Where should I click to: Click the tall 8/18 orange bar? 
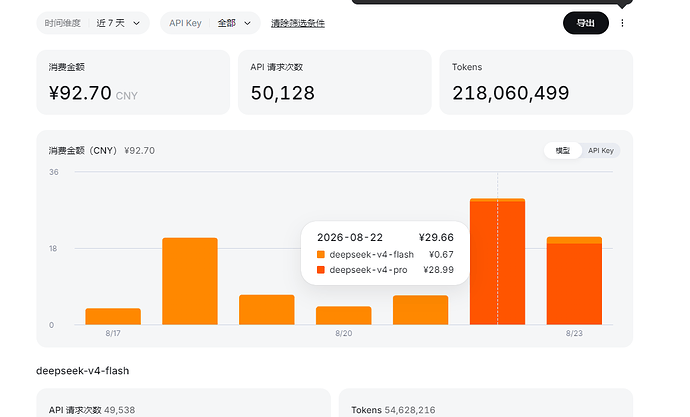190,281
